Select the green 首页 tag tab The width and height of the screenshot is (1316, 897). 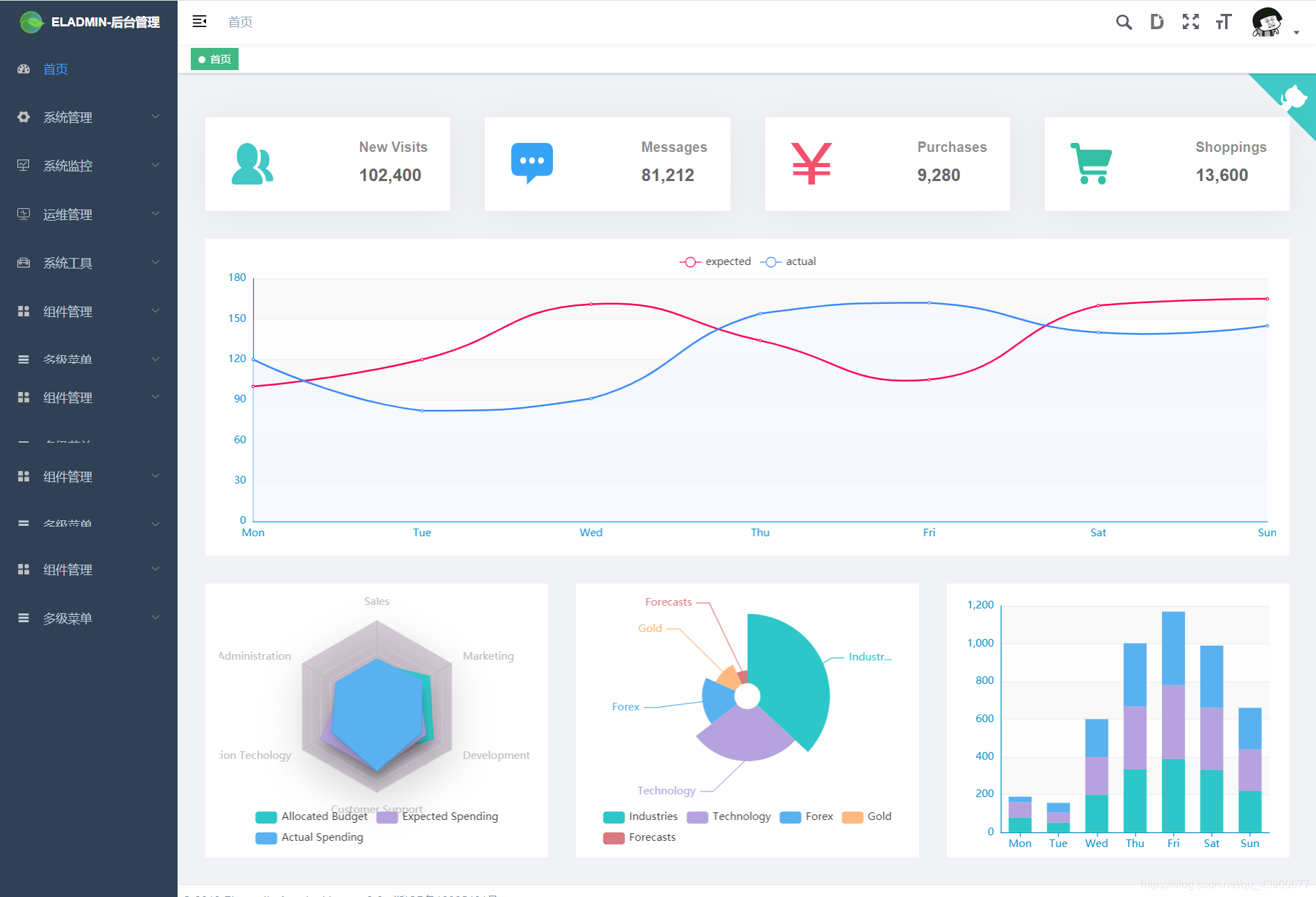coord(214,59)
